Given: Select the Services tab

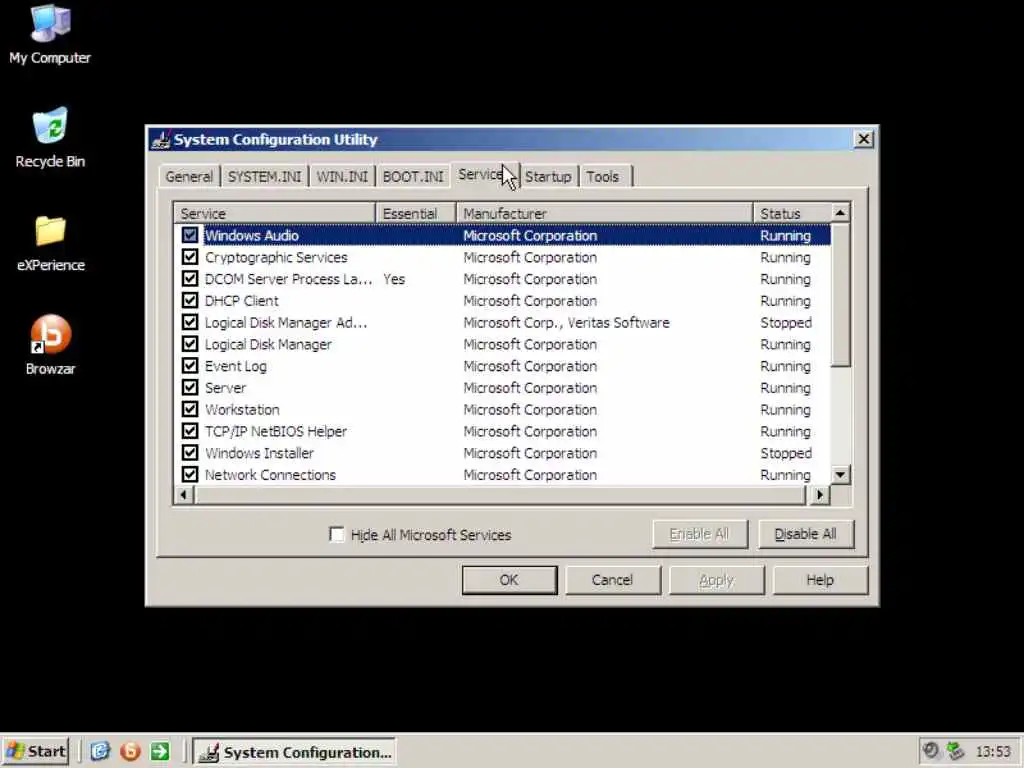Looking at the screenshot, I should click(x=484, y=174).
